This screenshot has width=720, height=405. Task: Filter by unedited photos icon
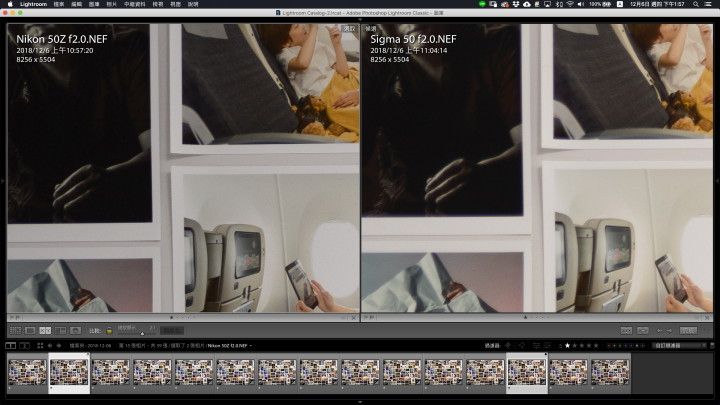click(547, 345)
